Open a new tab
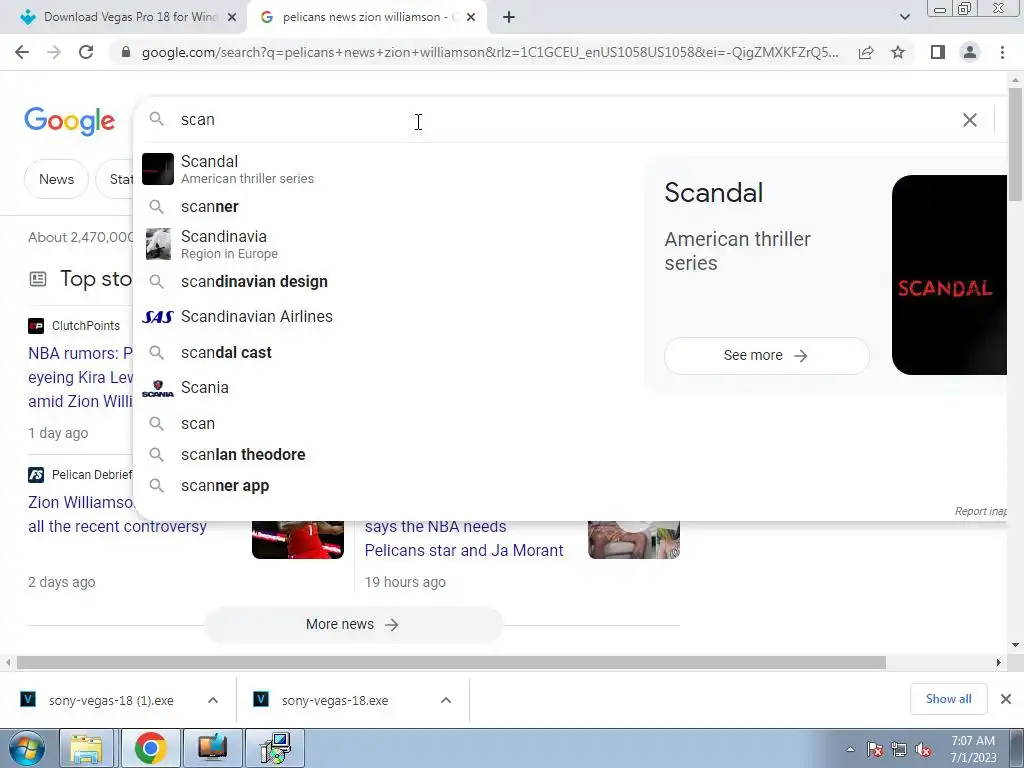Screen dimensions: 1024x768 pos(509,17)
